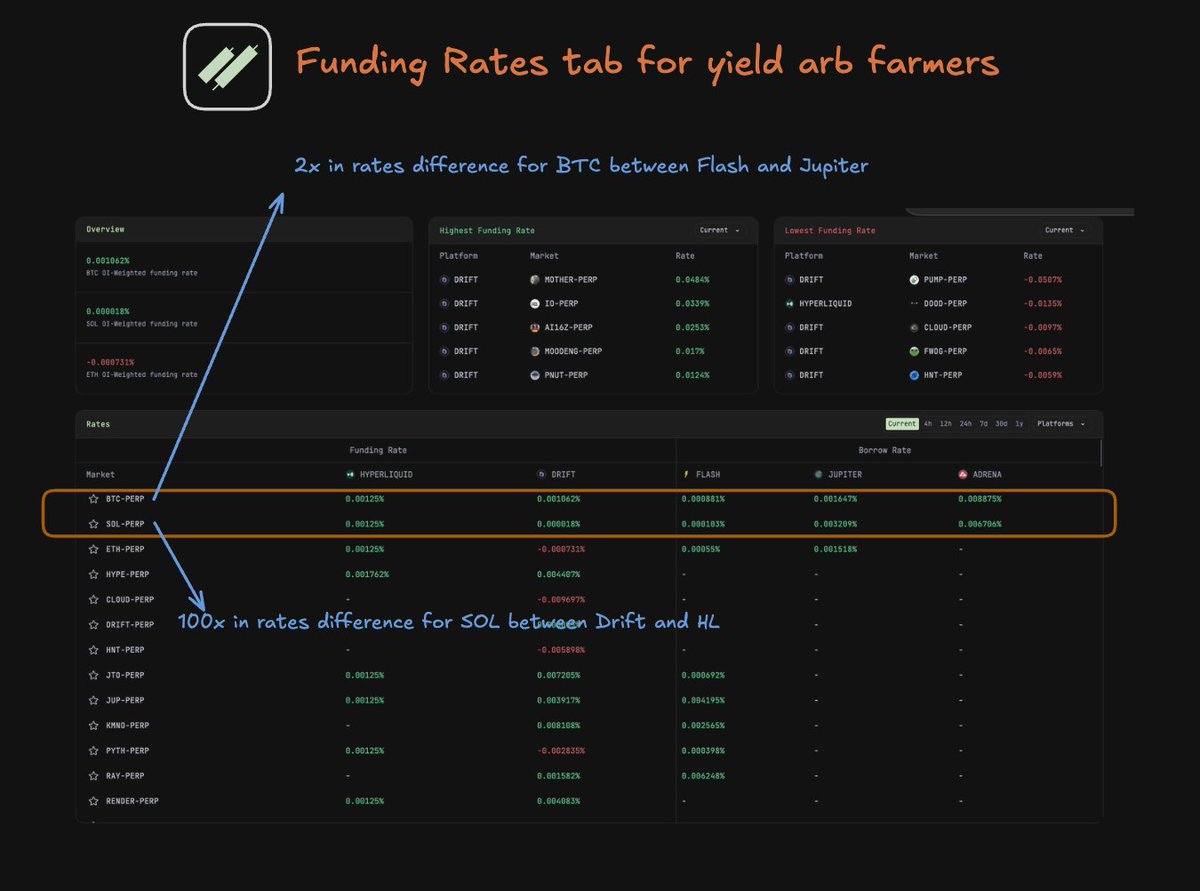This screenshot has height=891, width=1200.
Task: Click the candlestick app logo
Action: pyautogui.click(x=228, y=66)
